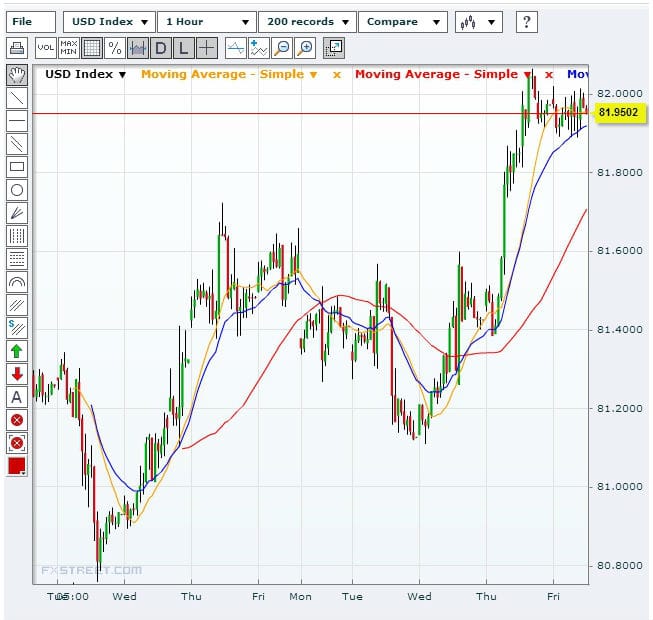The image size is (653, 620).
Task: Open the candlestick chart type dropdown
Action: pos(479,22)
